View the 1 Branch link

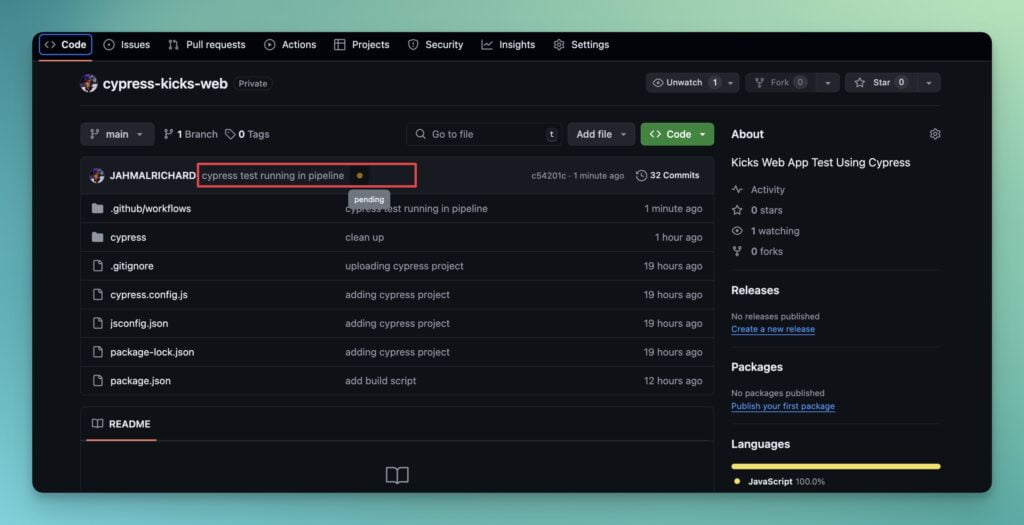pyautogui.click(x=191, y=134)
